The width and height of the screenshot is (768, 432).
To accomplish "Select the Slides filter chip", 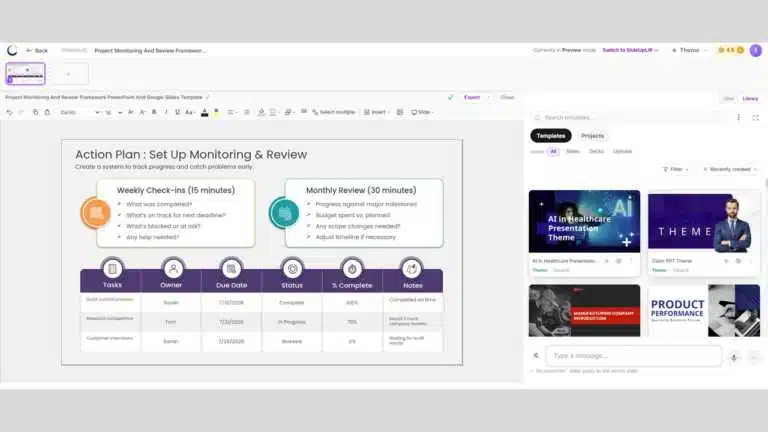I will [573, 151].
